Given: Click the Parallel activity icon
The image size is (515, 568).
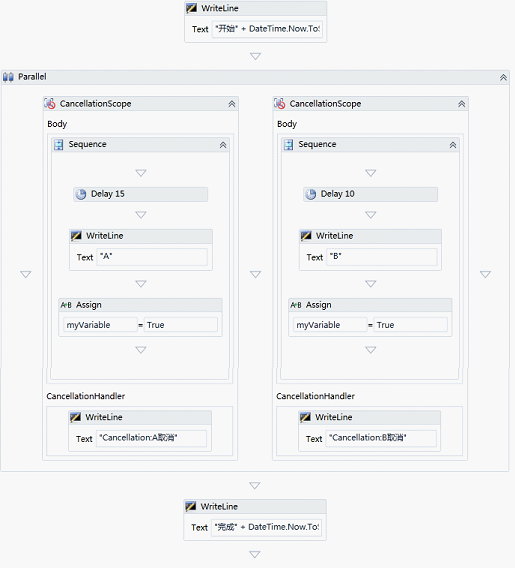Looking at the screenshot, I should click(x=8, y=77).
